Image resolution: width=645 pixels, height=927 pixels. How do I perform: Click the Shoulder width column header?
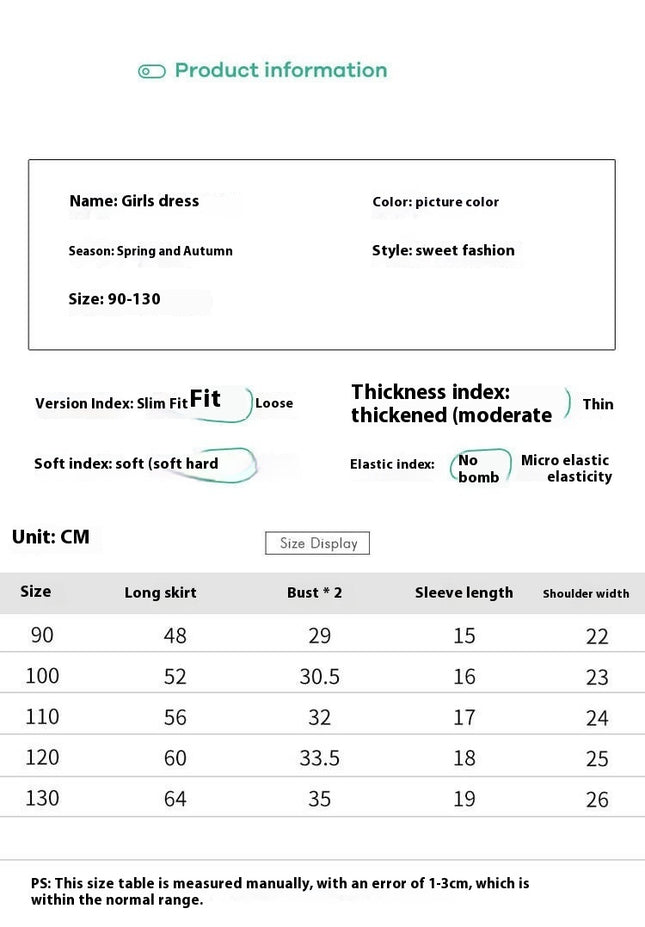(586, 594)
